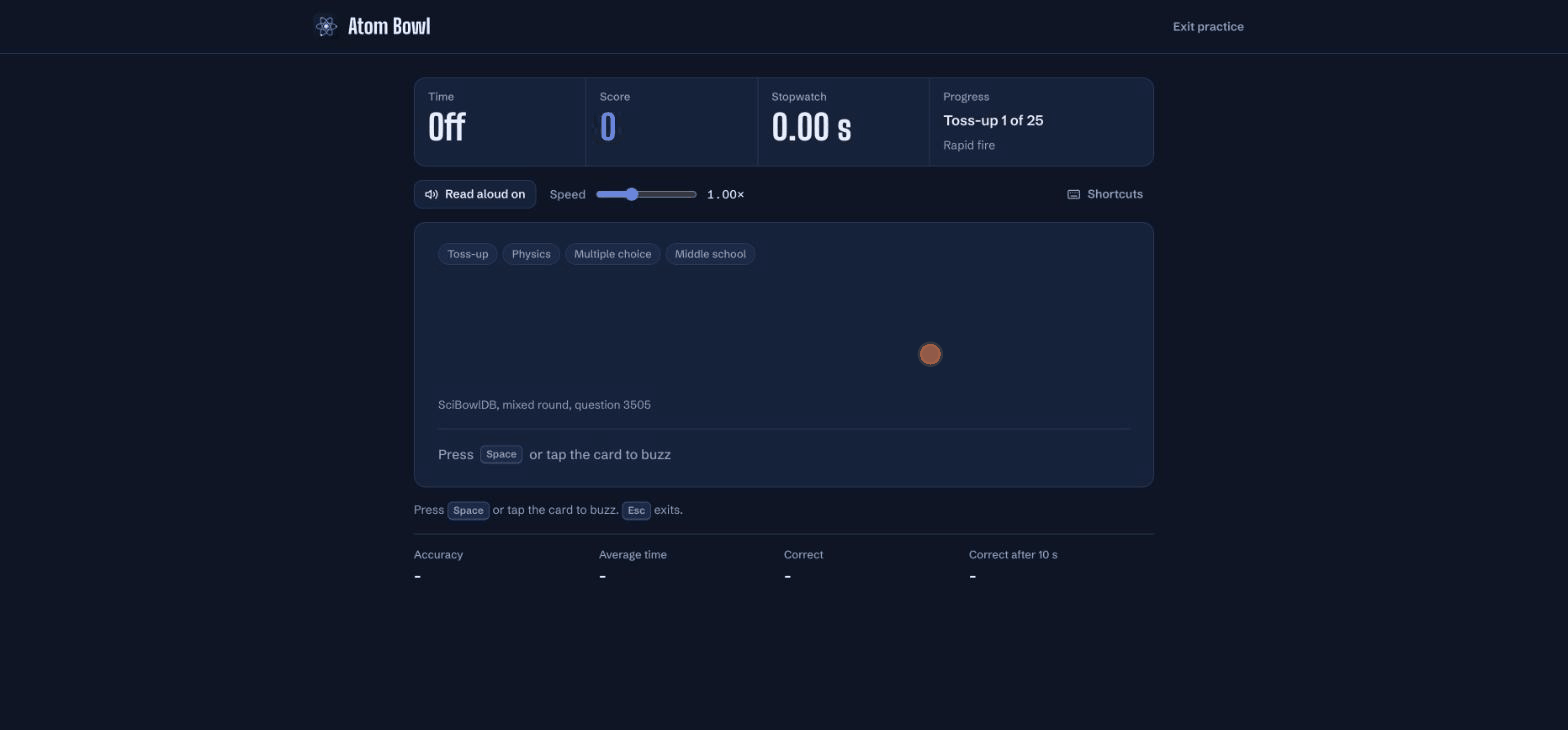Click the Multiple choice tag
This screenshot has height=730, width=1568.
[x=612, y=254]
